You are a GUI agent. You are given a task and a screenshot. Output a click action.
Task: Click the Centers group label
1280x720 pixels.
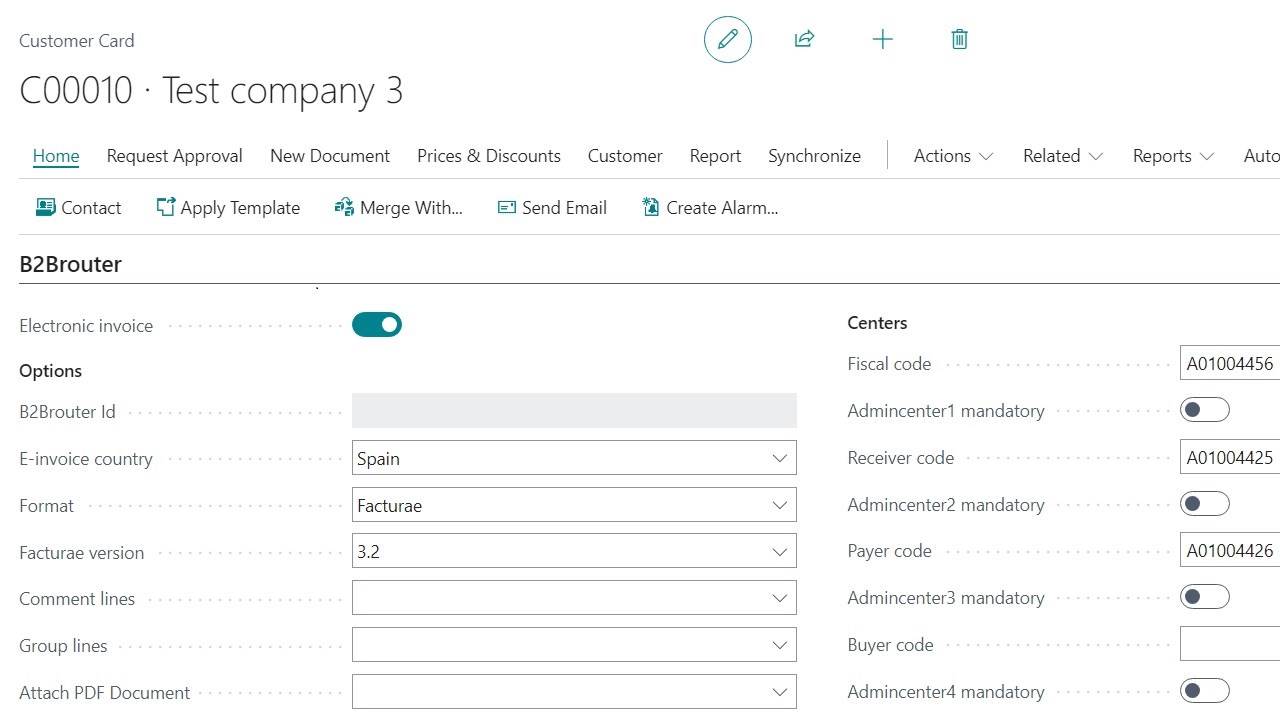pos(878,323)
